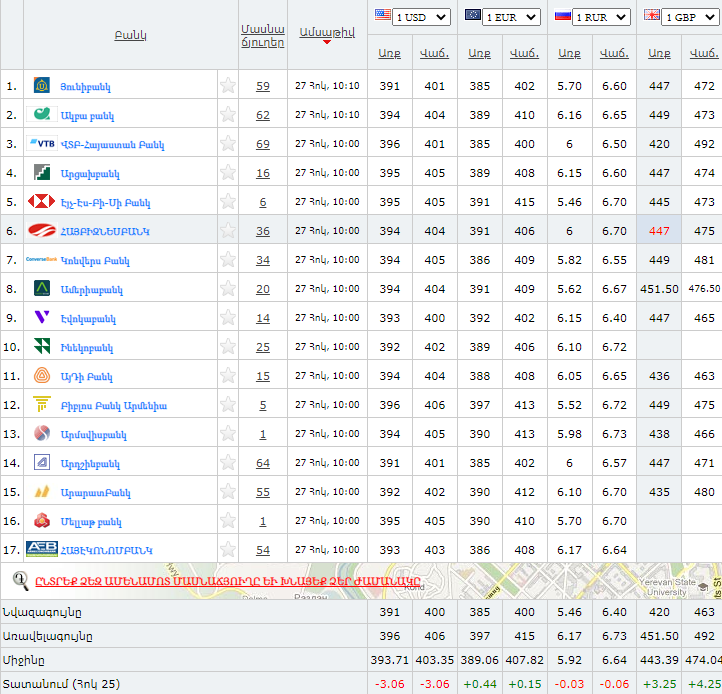Click the Armswissbank logo in row 13
The width and height of the screenshot is (722, 694).
[x=42, y=433]
